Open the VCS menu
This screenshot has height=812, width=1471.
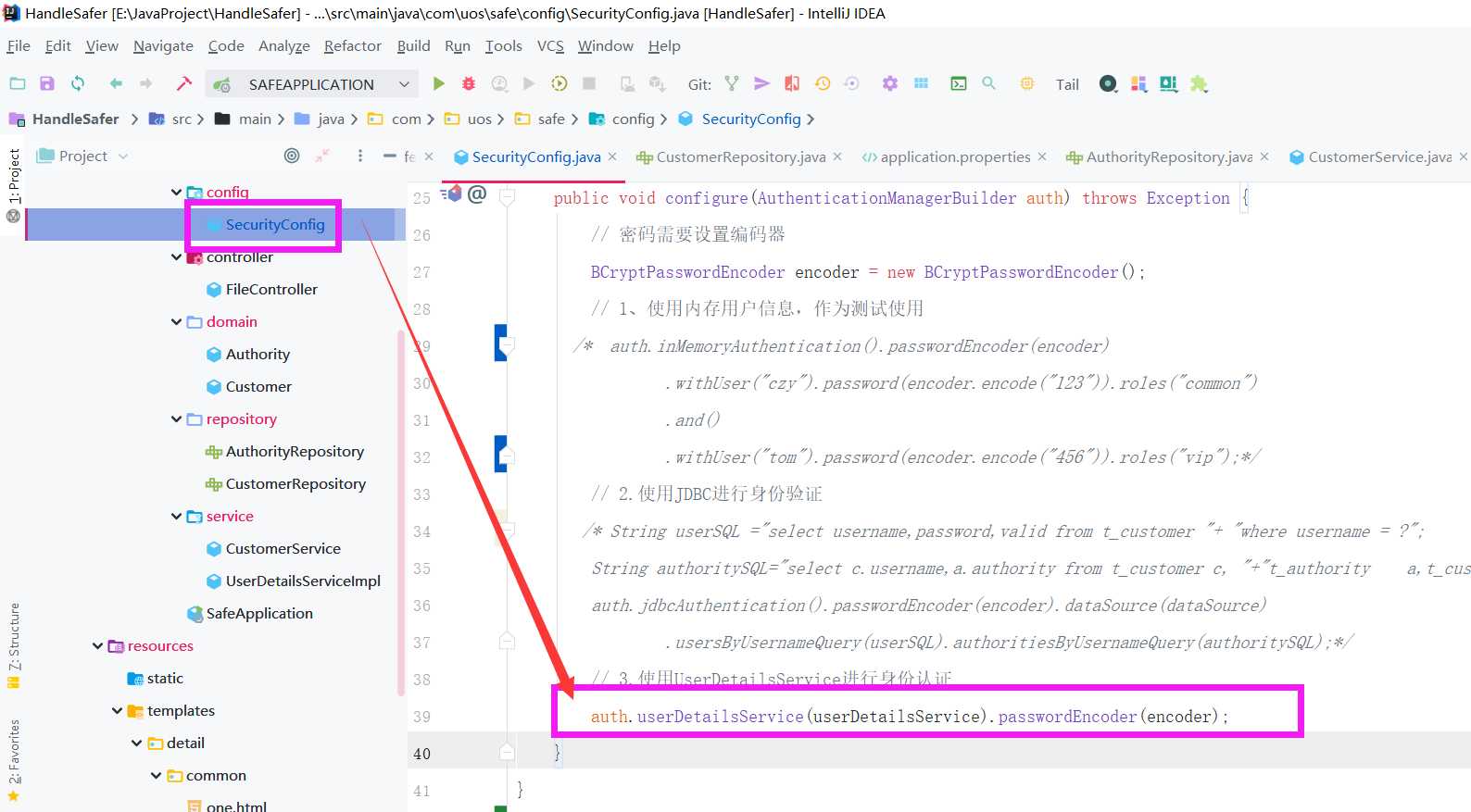pyautogui.click(x=550, y=45)
